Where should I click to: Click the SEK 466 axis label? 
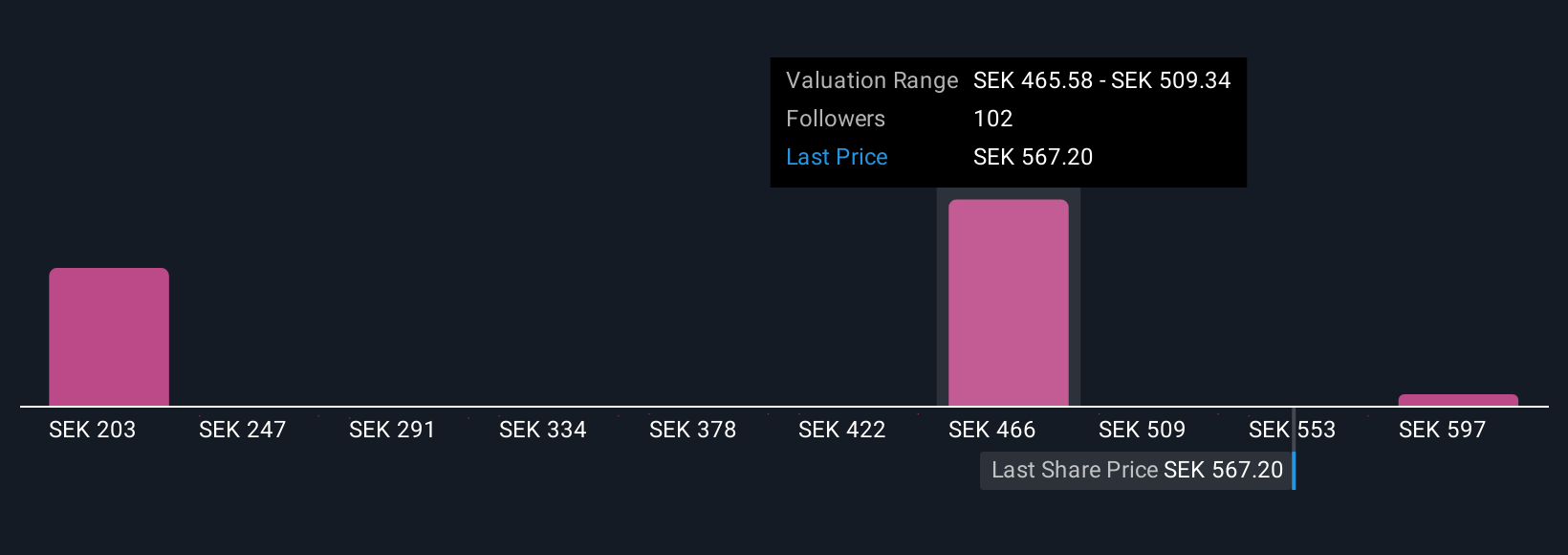(x=991, y=430)
